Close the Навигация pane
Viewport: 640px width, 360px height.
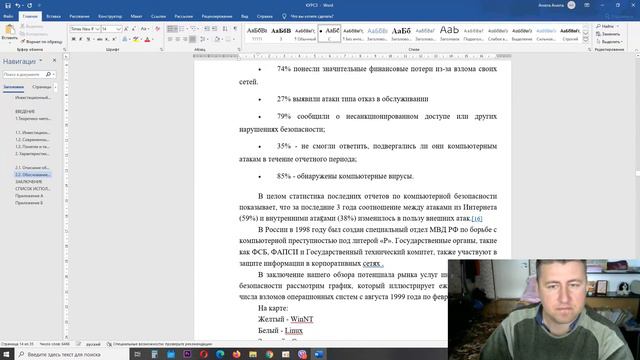coord(54,60)
